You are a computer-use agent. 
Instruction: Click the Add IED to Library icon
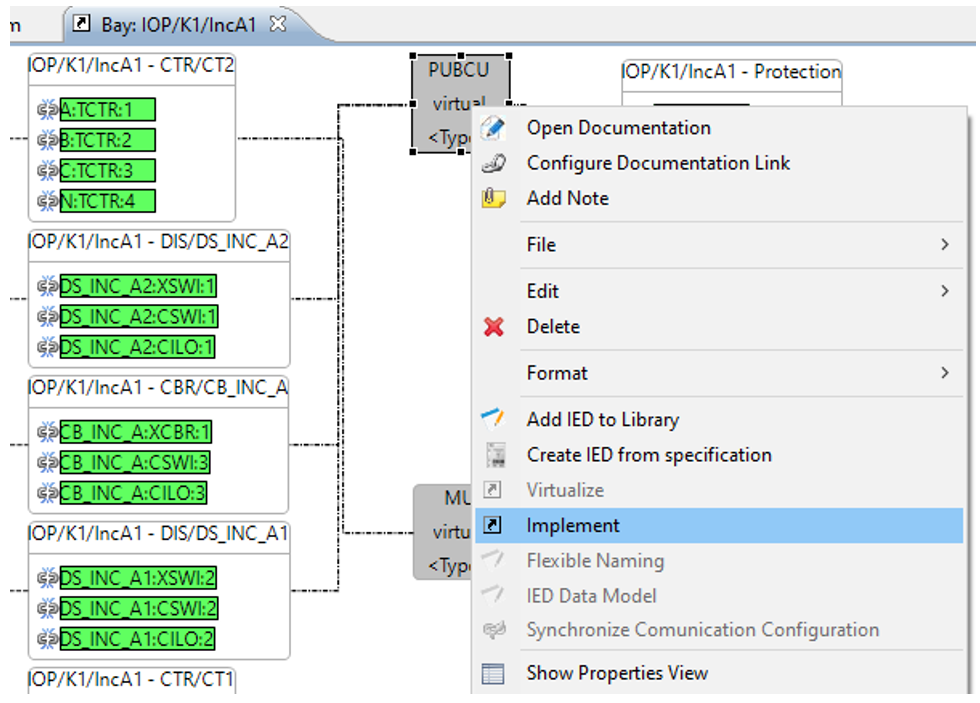494,420
